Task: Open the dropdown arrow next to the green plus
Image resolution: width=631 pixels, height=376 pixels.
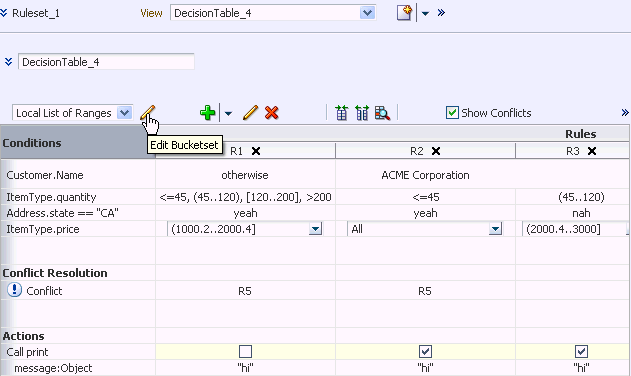Action: tap(228, 114)
